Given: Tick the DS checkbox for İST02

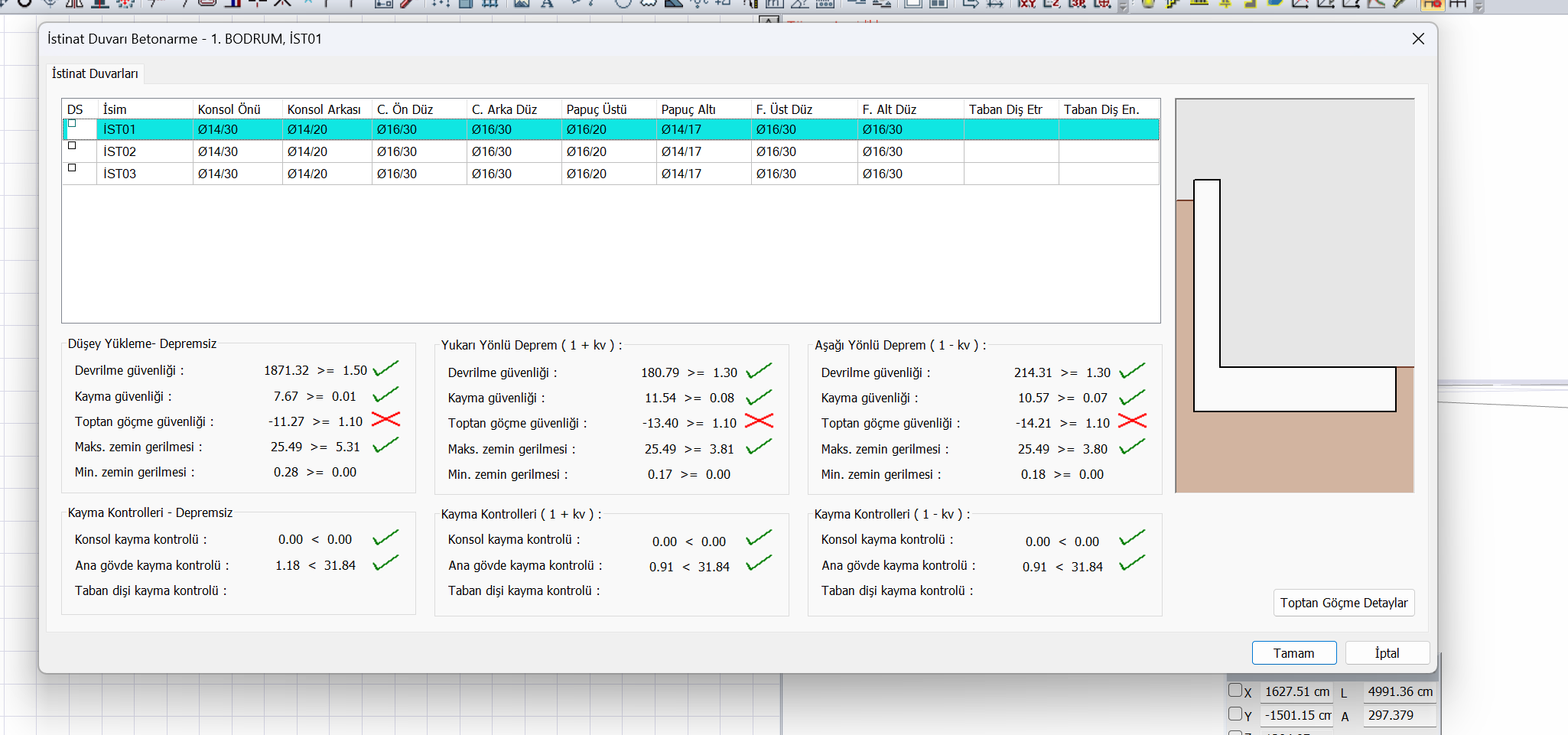Looking at the screenshot, I should point(73,145).
